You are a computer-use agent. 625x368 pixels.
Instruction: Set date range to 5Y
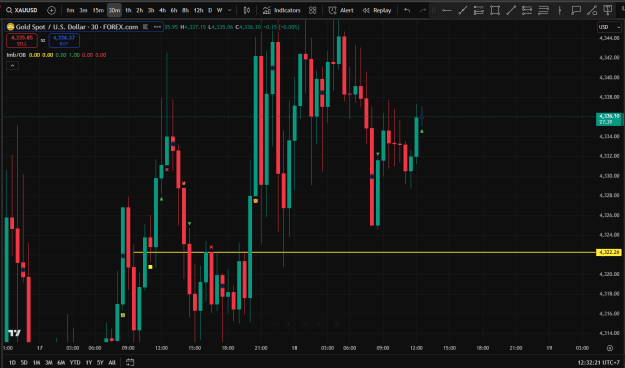[x=100, y=362]
